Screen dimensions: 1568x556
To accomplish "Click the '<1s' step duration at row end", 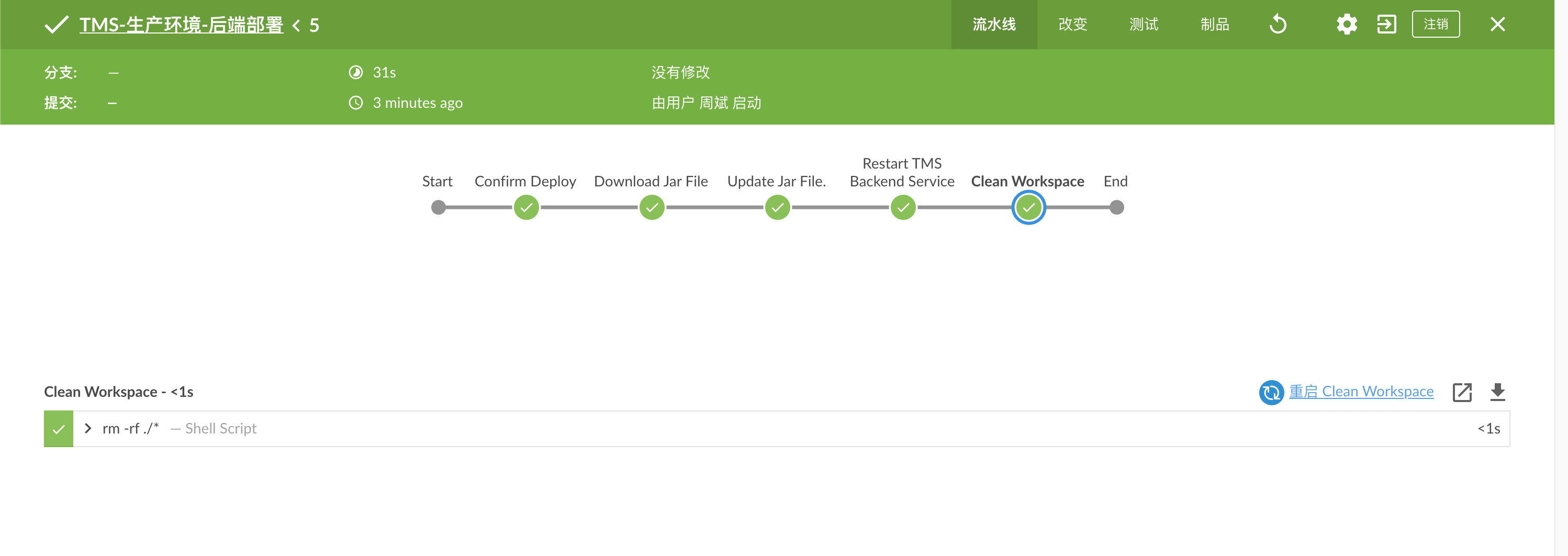I will 1489,429.
